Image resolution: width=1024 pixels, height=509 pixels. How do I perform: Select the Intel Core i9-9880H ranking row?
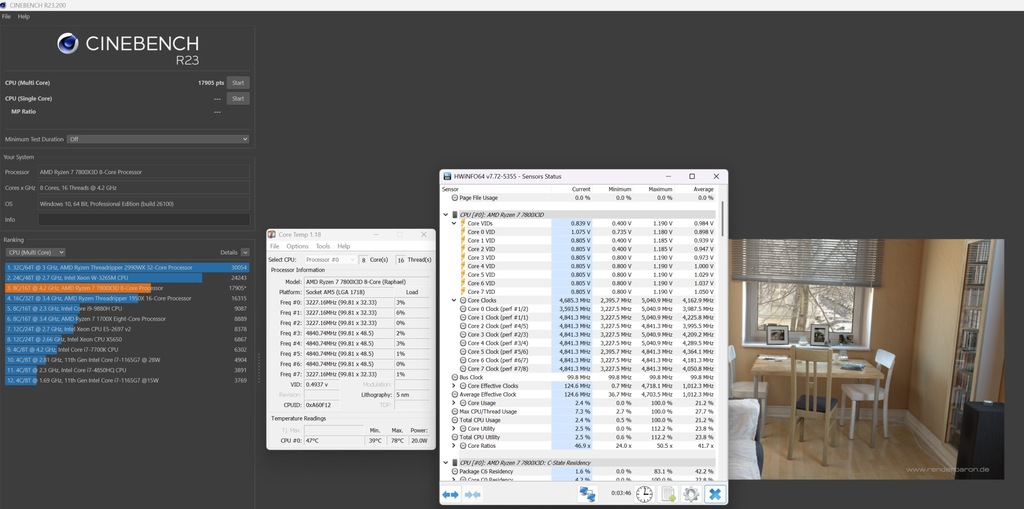click(127, 308)
